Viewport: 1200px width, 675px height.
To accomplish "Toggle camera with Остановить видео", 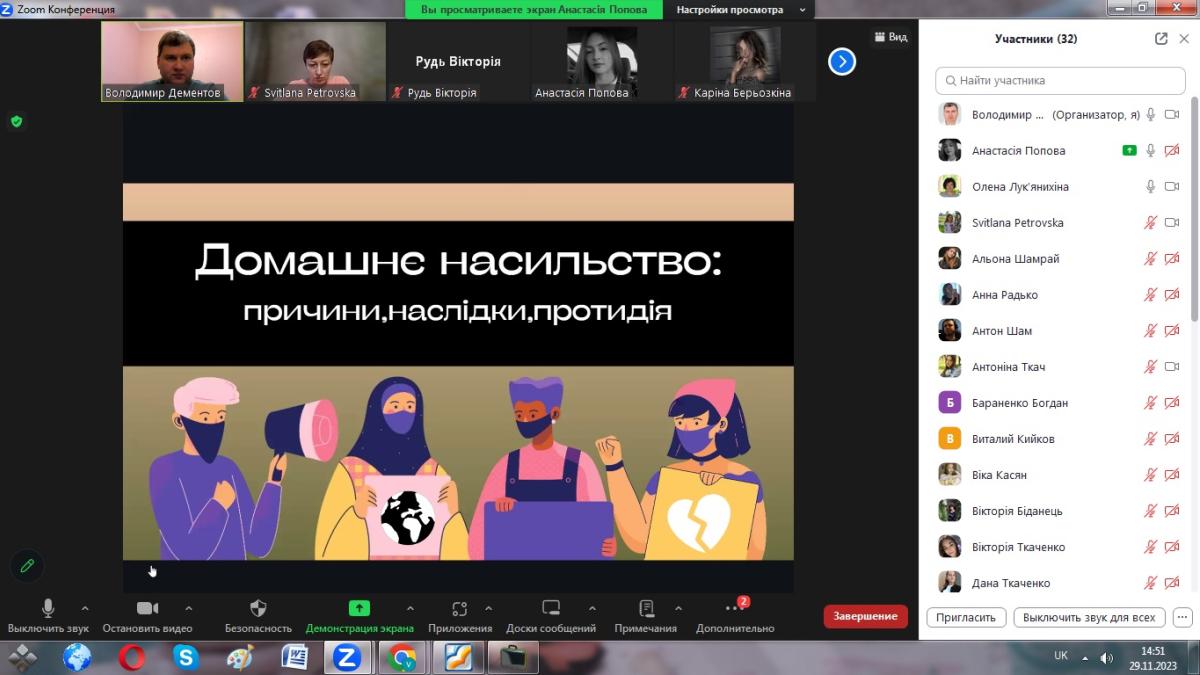I will point(147,608).
